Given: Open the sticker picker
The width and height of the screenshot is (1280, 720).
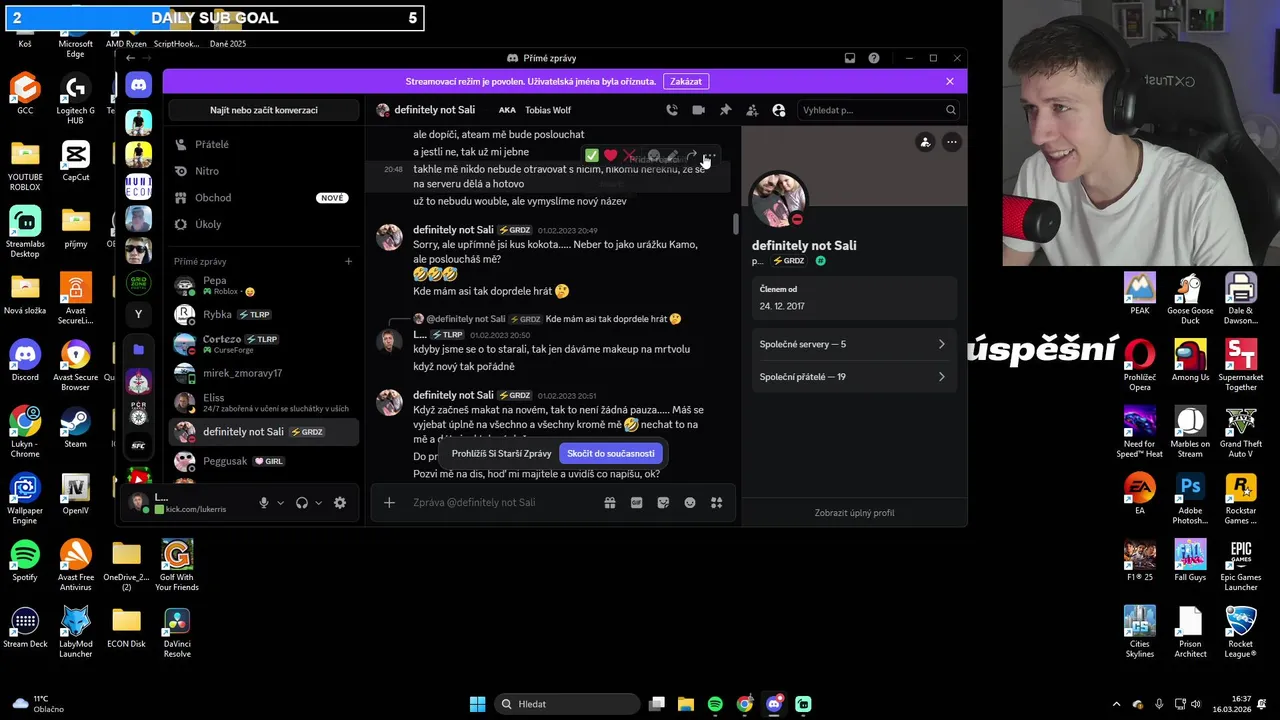Looking at the screenshot, I should (x=663, y=503).
